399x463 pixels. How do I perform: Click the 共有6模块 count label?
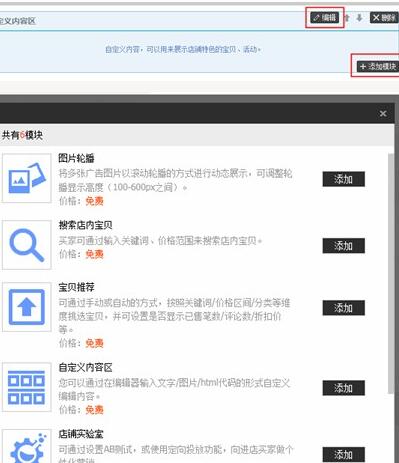pyautogui.click(x=22, y=135)
